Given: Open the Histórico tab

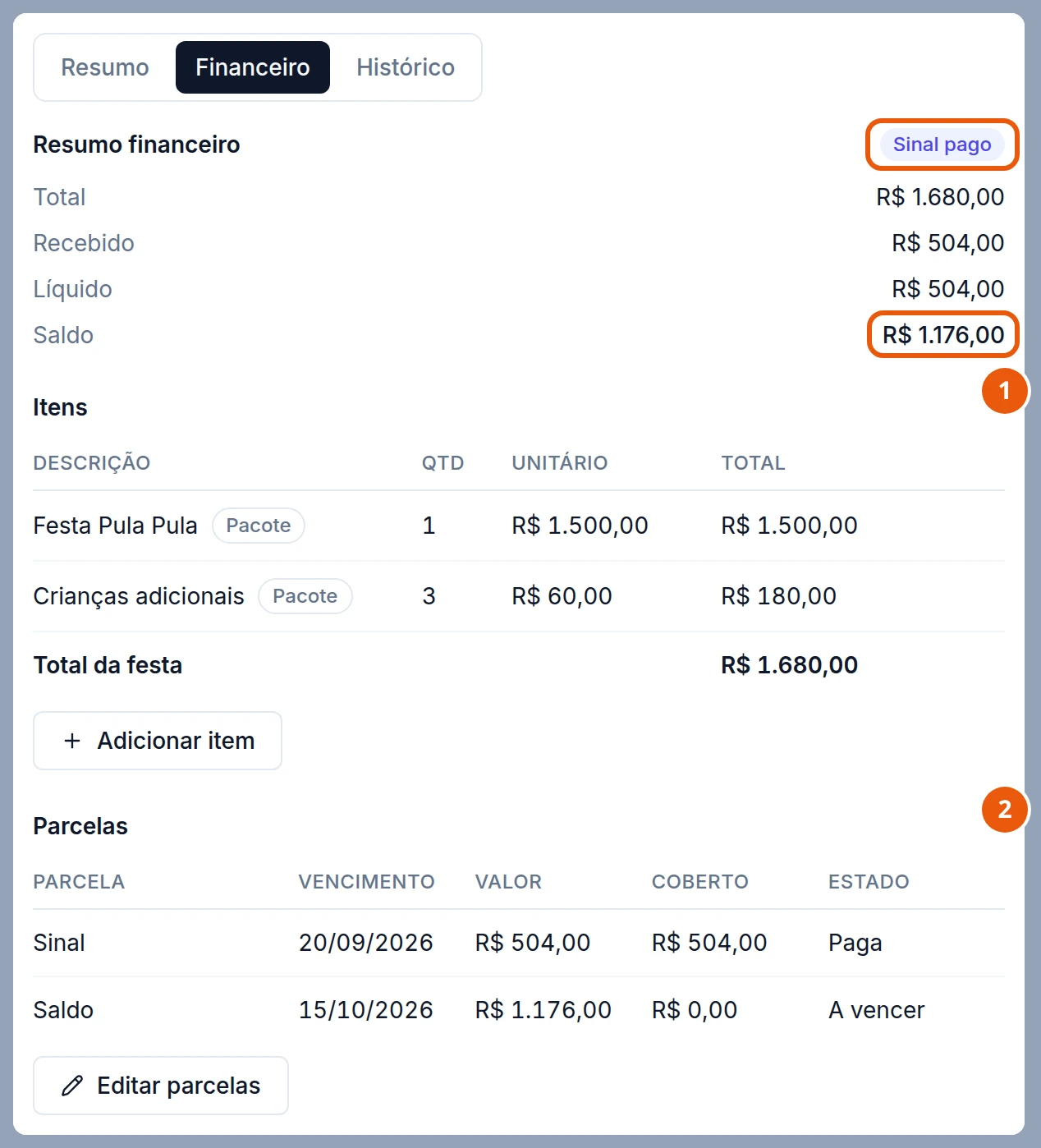Looking at the screenshot, I should [406, 67].
